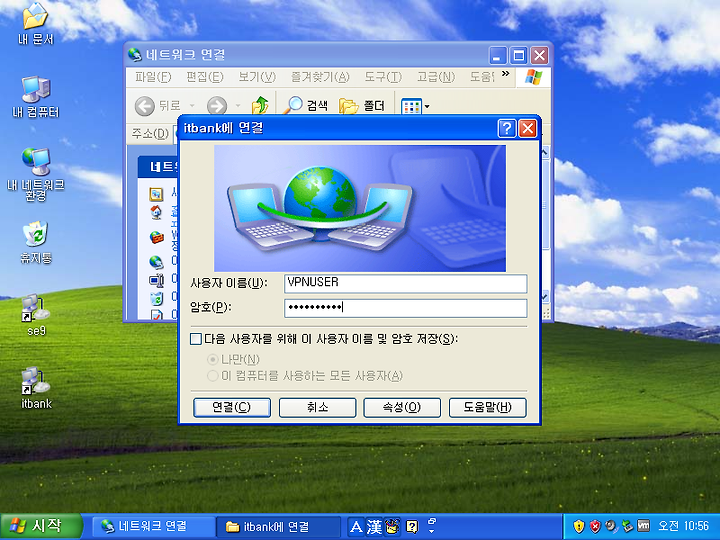The image size is (720, 540).
Task: Click the language bar A input mode icon
Action: (x=356, y=527)
